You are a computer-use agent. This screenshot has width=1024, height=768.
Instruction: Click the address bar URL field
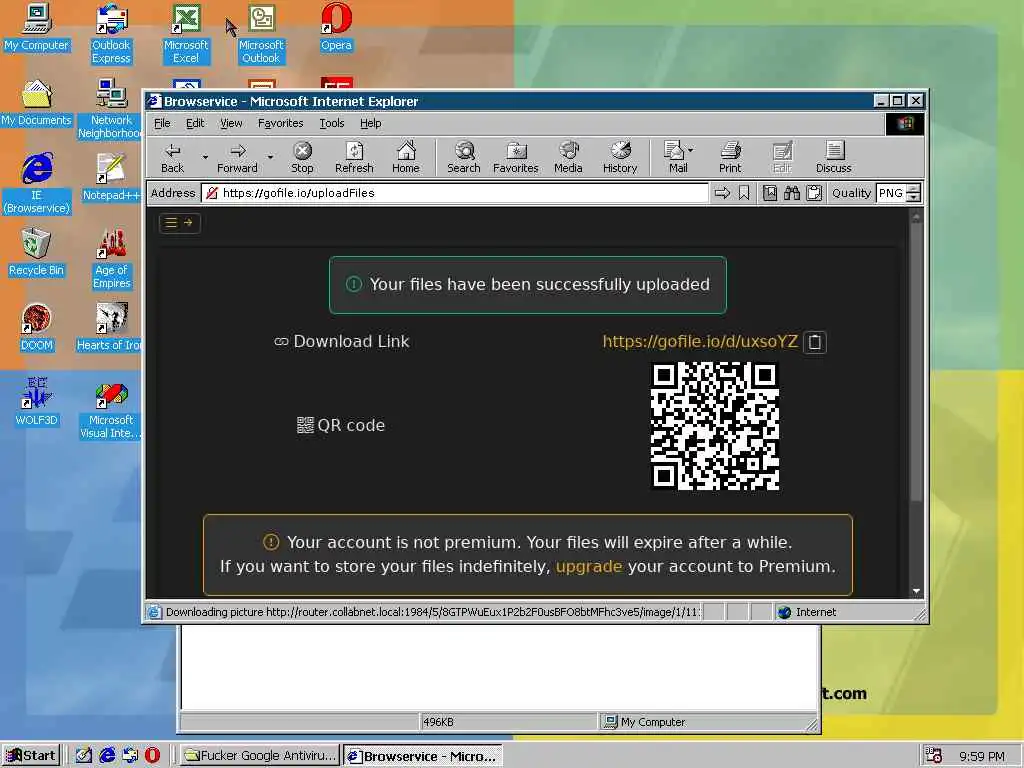point(455,193)
